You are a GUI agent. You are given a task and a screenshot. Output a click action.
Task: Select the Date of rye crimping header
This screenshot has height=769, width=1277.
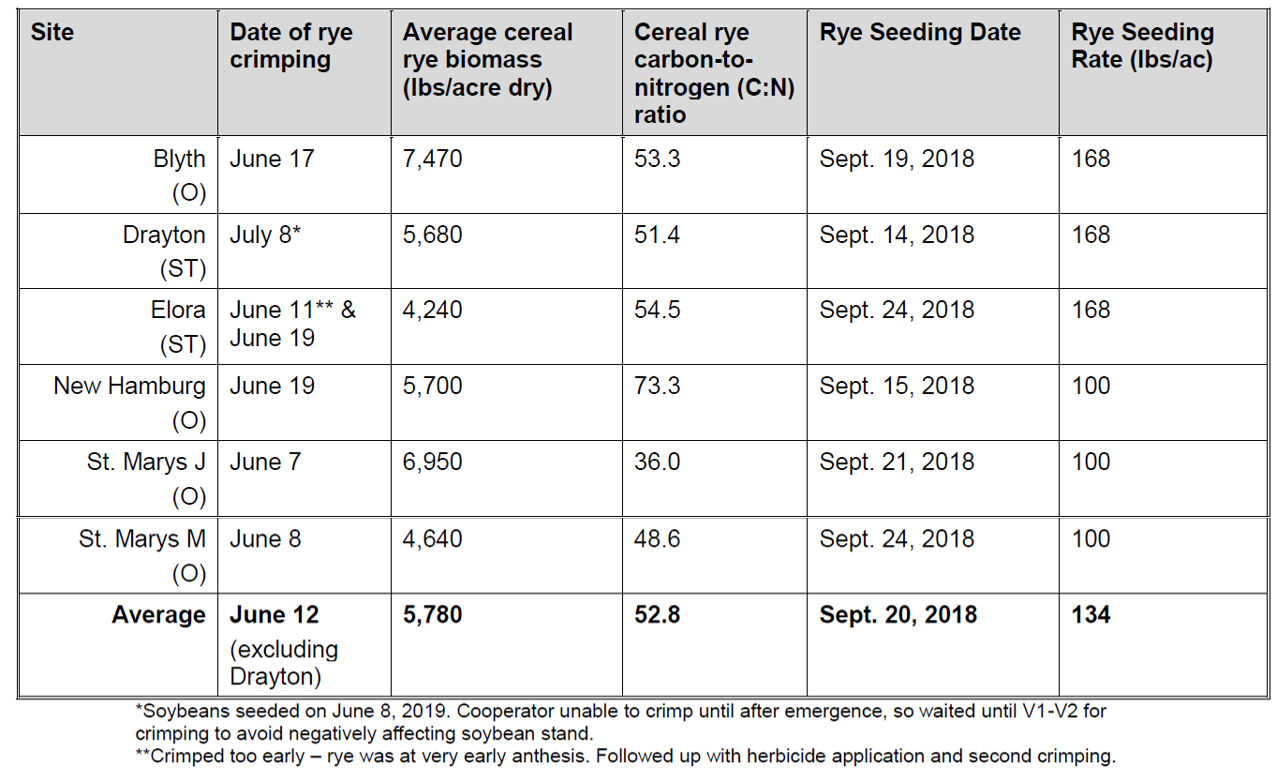coord(291,46)
